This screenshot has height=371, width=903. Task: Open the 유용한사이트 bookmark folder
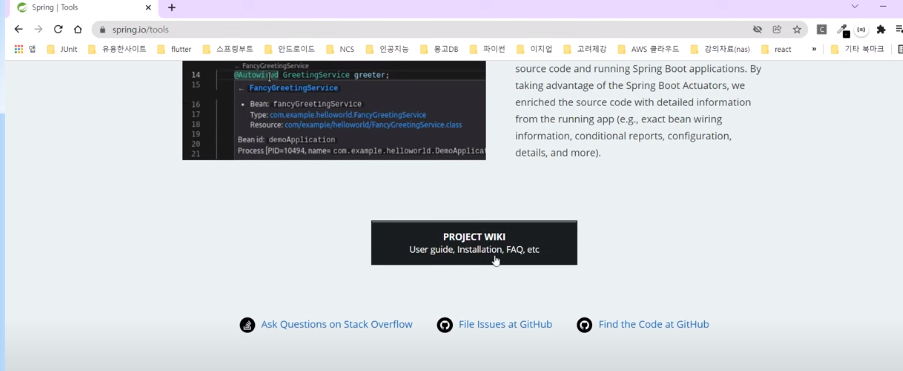pyautogui.click(x=117, y=49)
